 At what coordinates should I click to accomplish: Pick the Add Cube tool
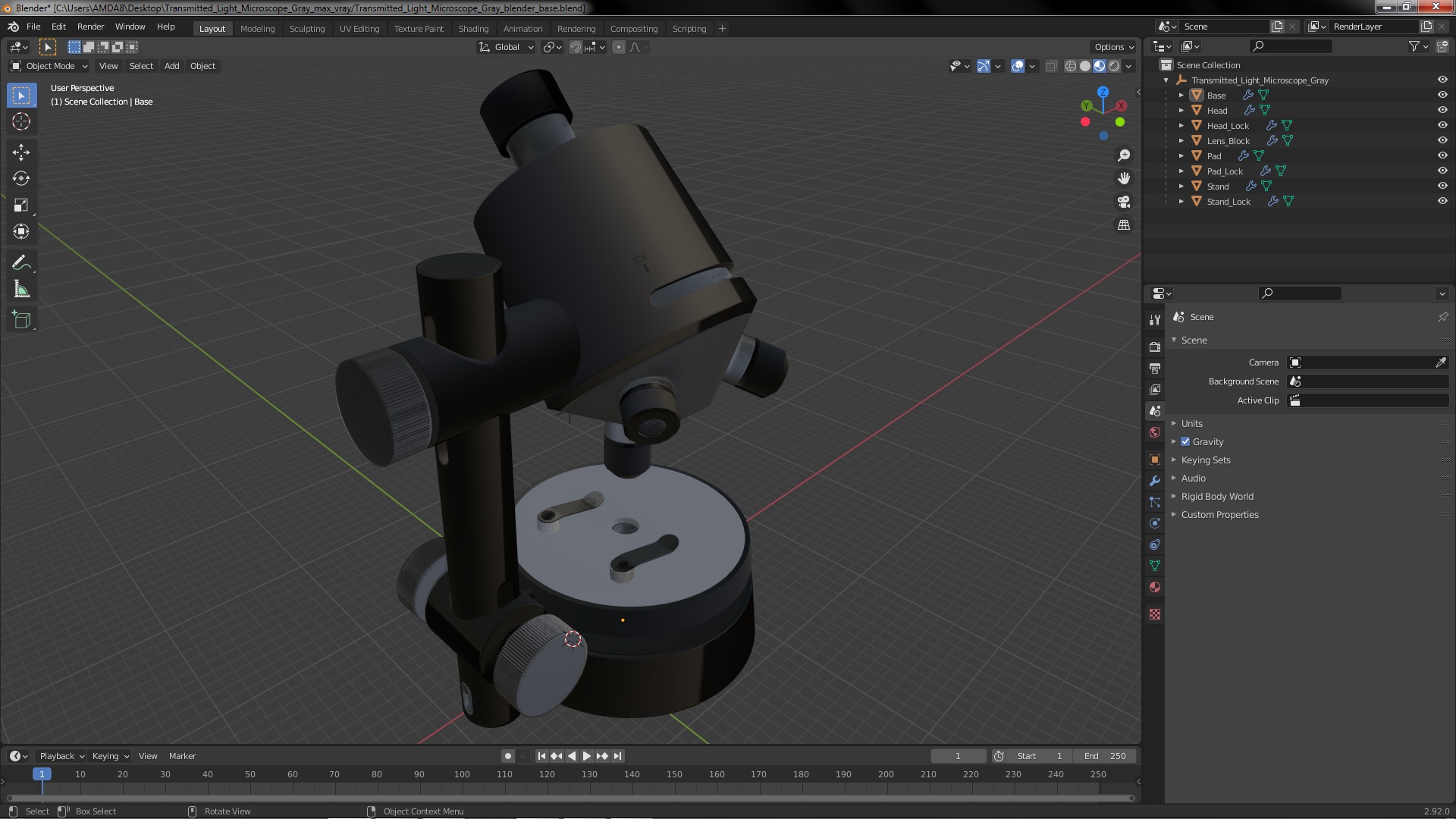coord(21,320)
